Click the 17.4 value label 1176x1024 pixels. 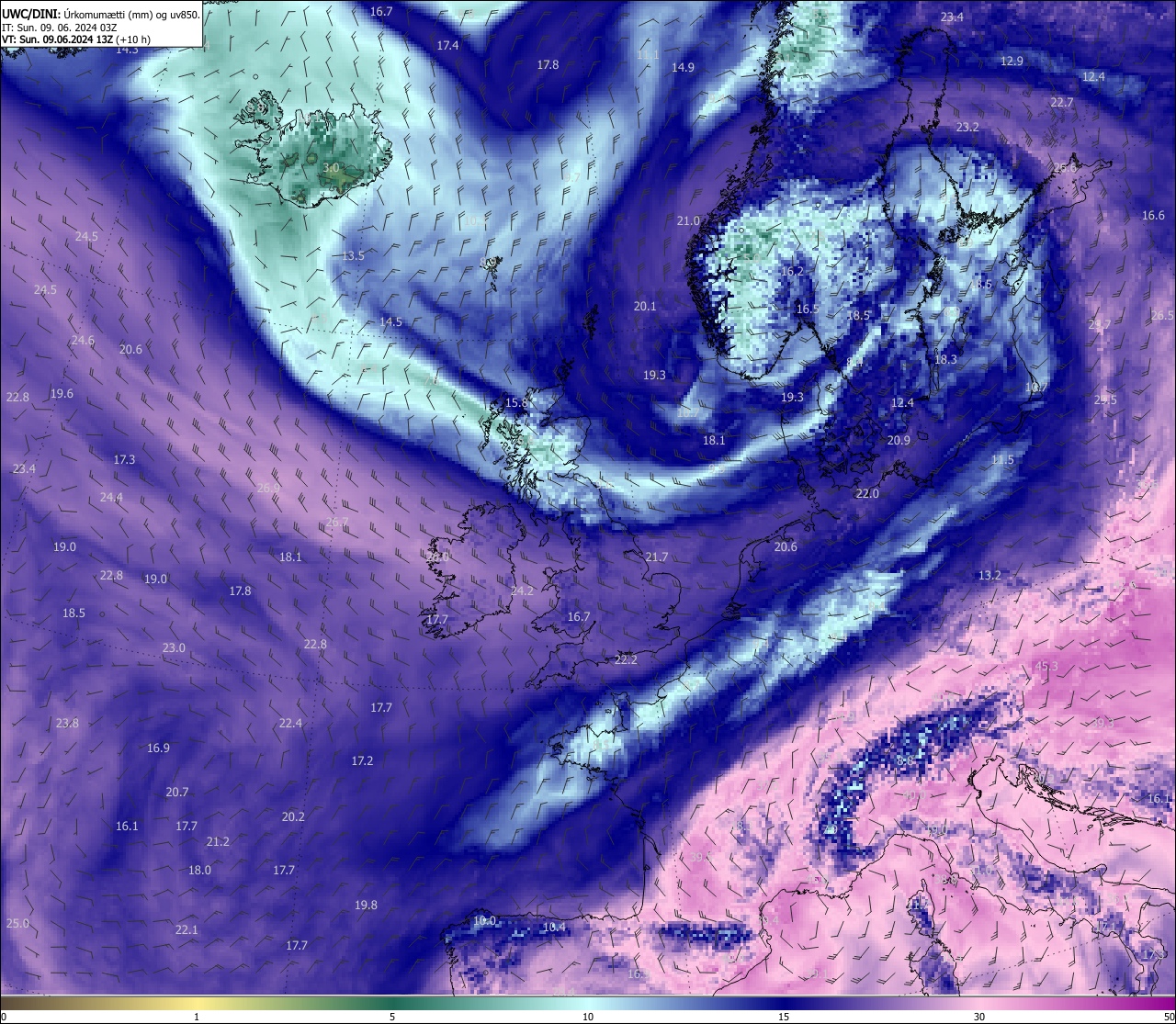(447, 45)
